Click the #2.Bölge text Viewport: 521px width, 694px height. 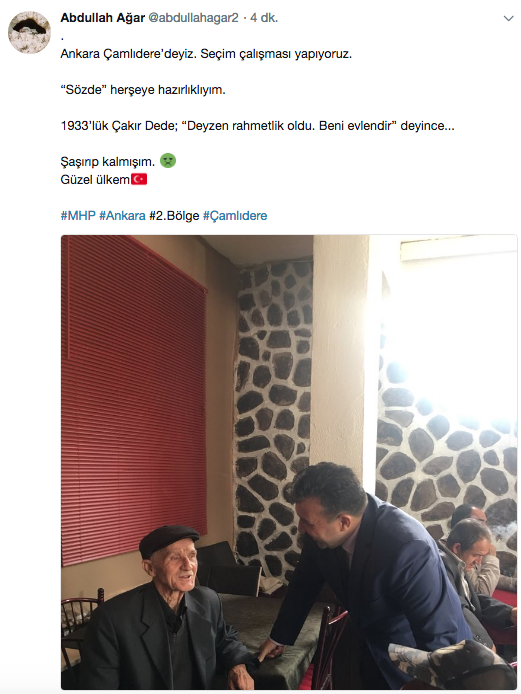click(174, 216)
